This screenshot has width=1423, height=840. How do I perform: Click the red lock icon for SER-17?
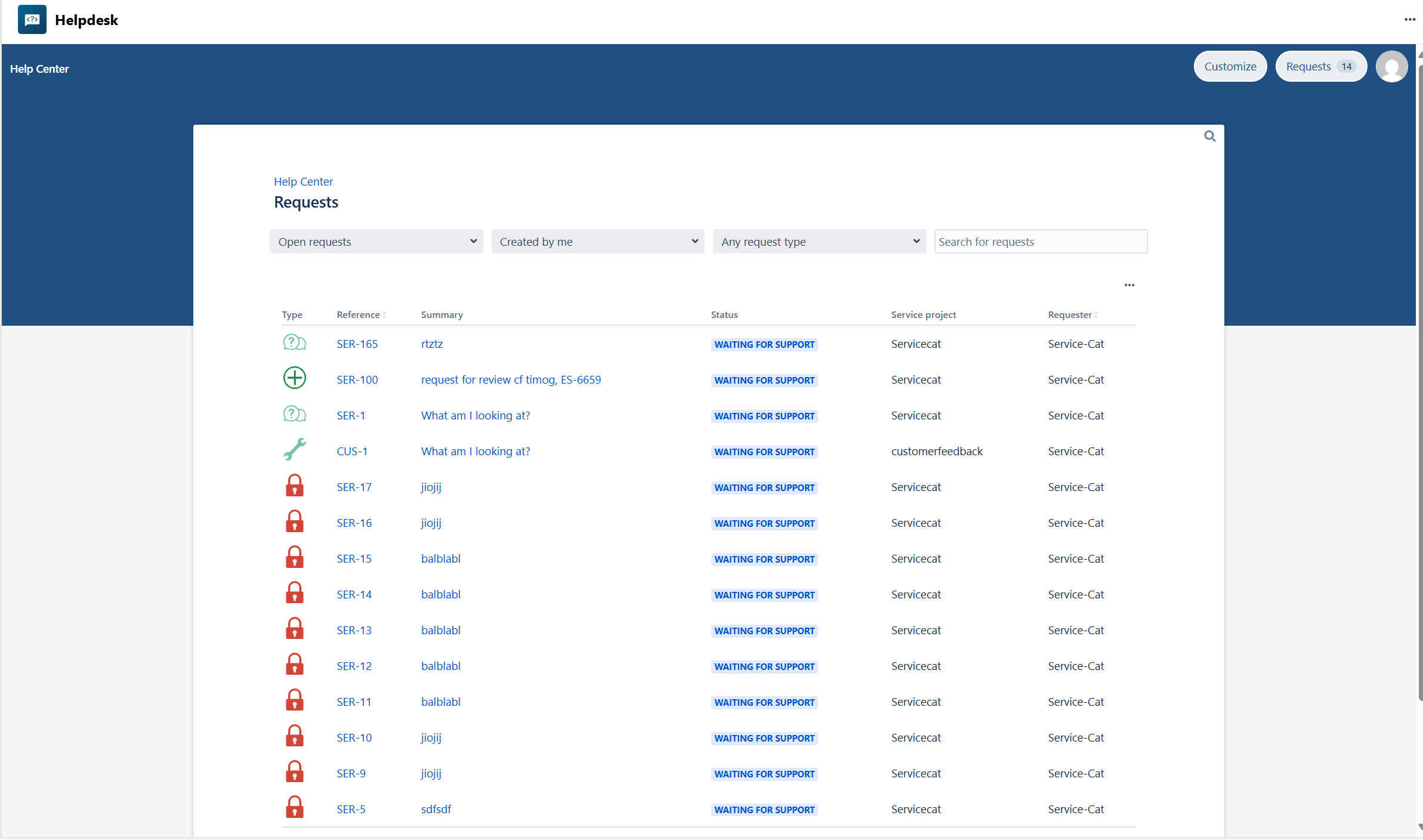(x=294, y=486)
